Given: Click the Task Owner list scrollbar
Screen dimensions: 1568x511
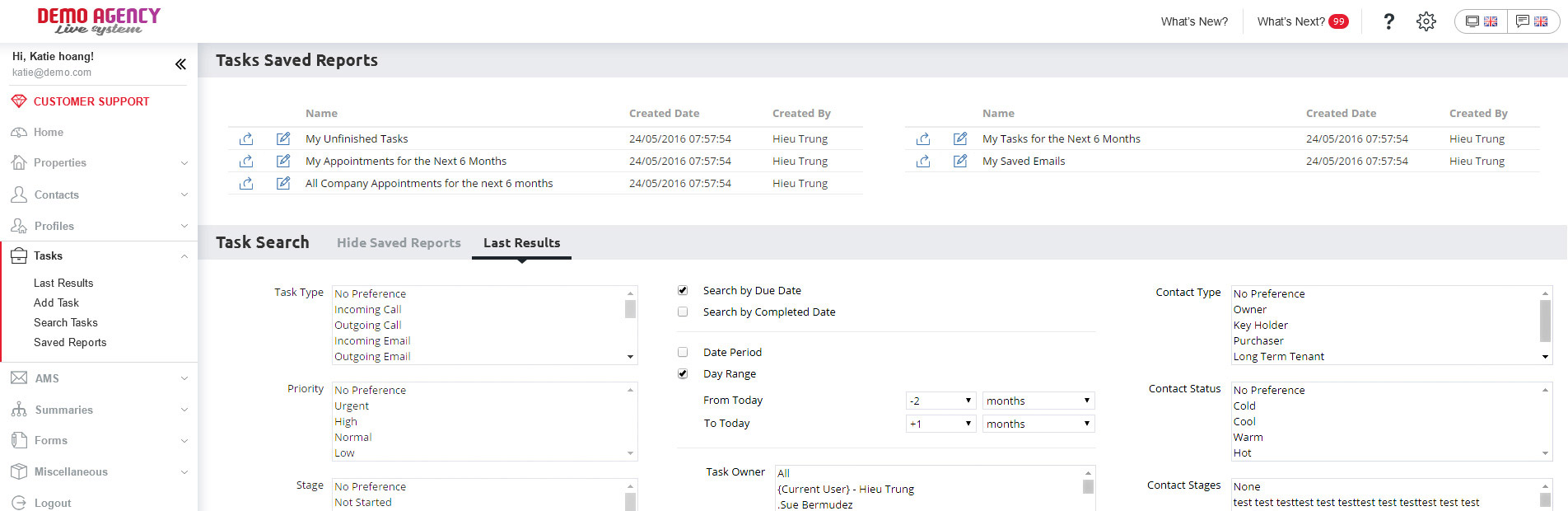Looking at the screenshot, I should click(1088, 488).
